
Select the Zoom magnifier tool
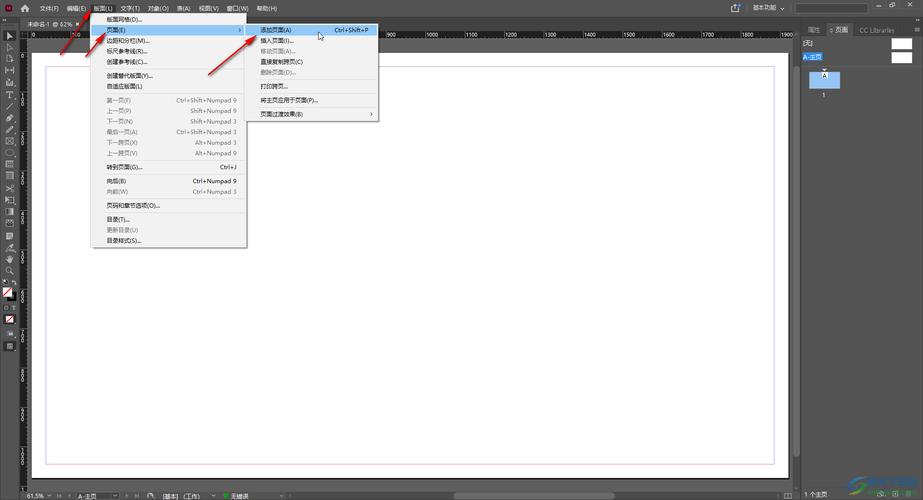[x=9, y=271]
